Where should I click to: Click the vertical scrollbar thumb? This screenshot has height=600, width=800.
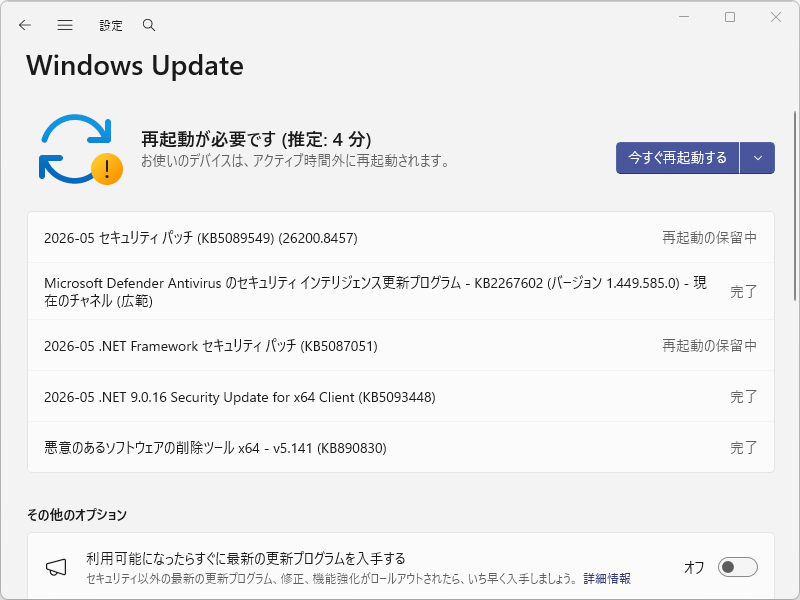[795, 205]
